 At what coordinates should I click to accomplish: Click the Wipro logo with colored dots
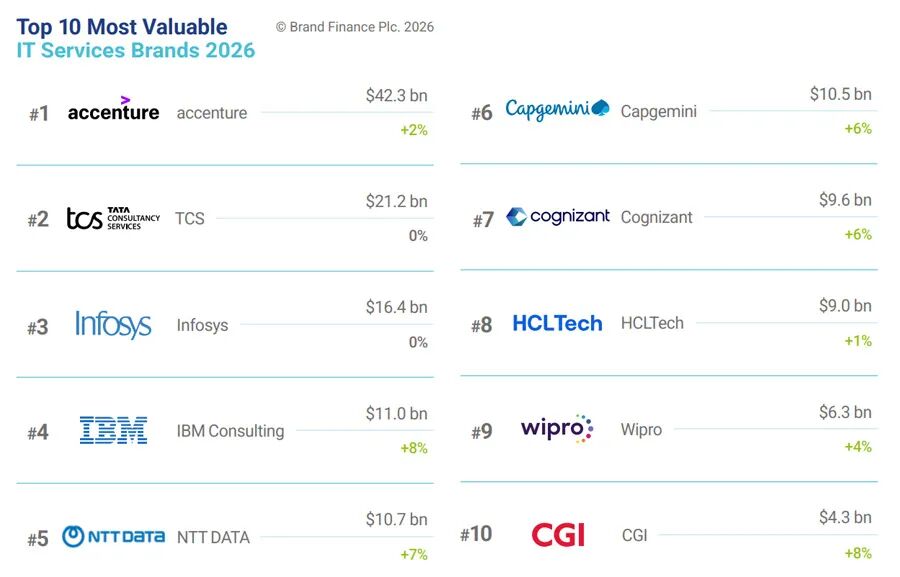pos(557,428)
